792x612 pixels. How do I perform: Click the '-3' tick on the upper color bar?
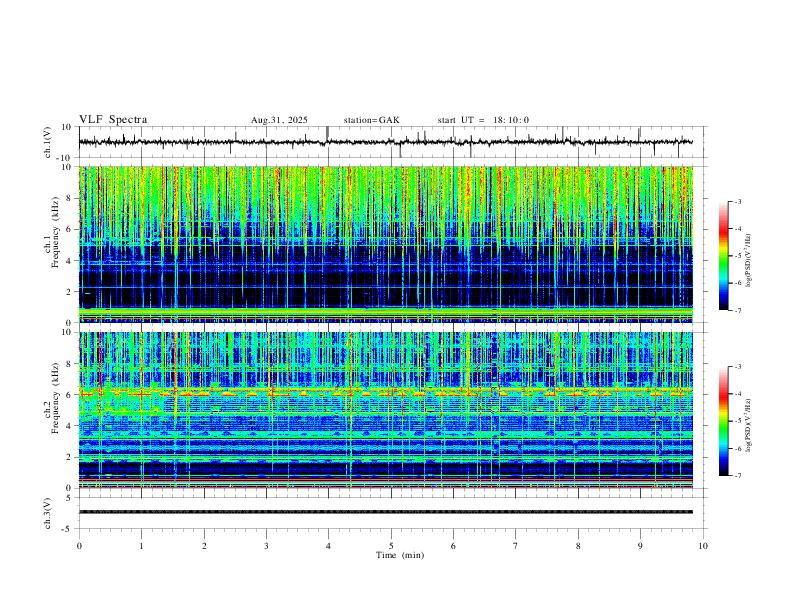tap(737, 201)
